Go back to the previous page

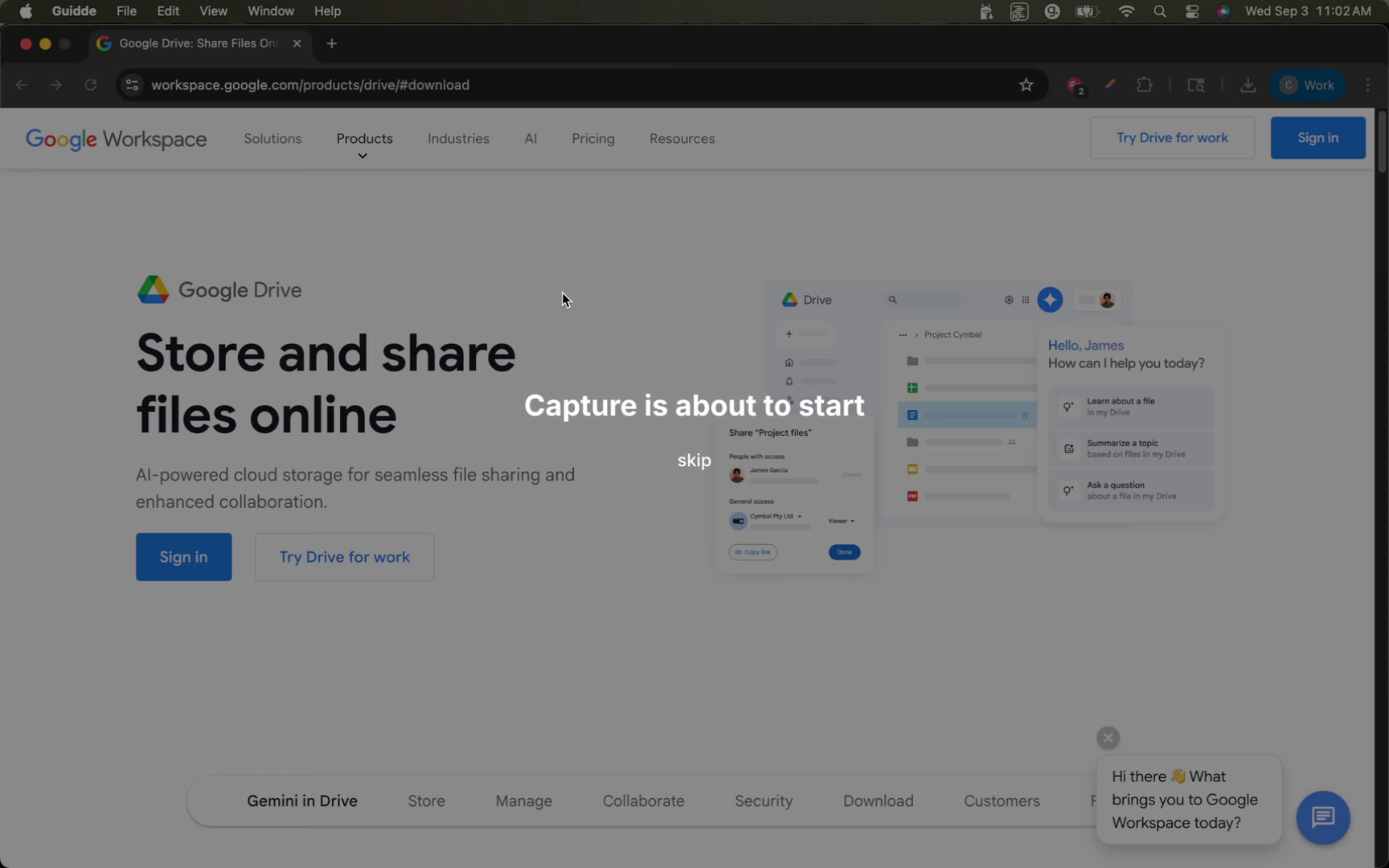pos(22,85)
